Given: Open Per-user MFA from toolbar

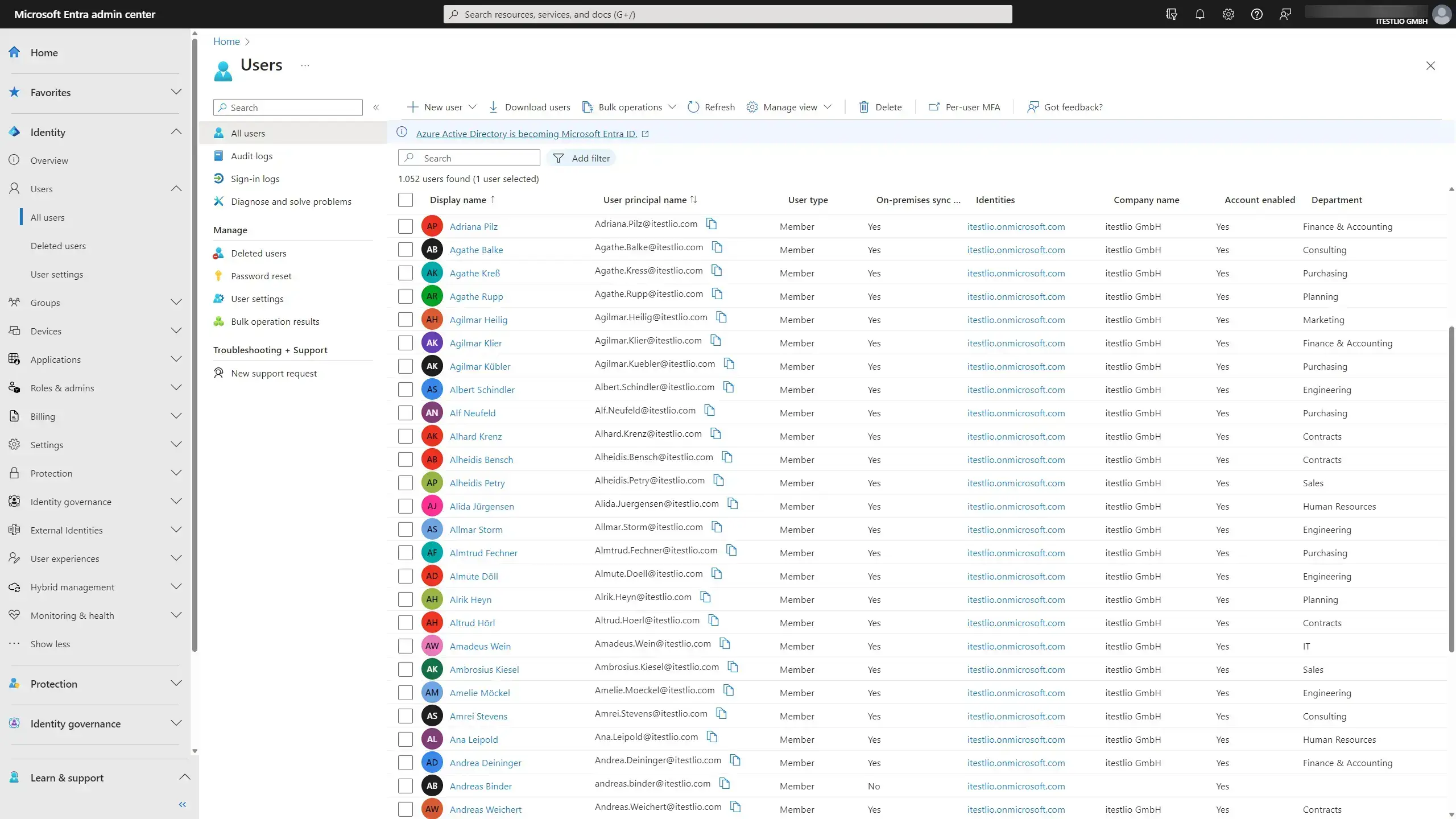Looking at the screenshot, I should pos(964,107).
